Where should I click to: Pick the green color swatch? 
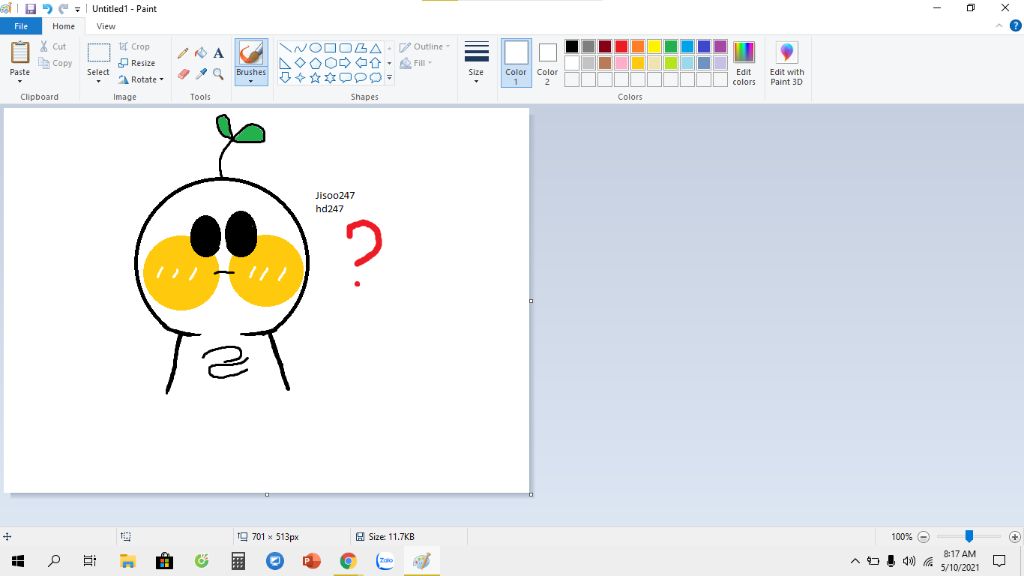click(x=671, y=46)
